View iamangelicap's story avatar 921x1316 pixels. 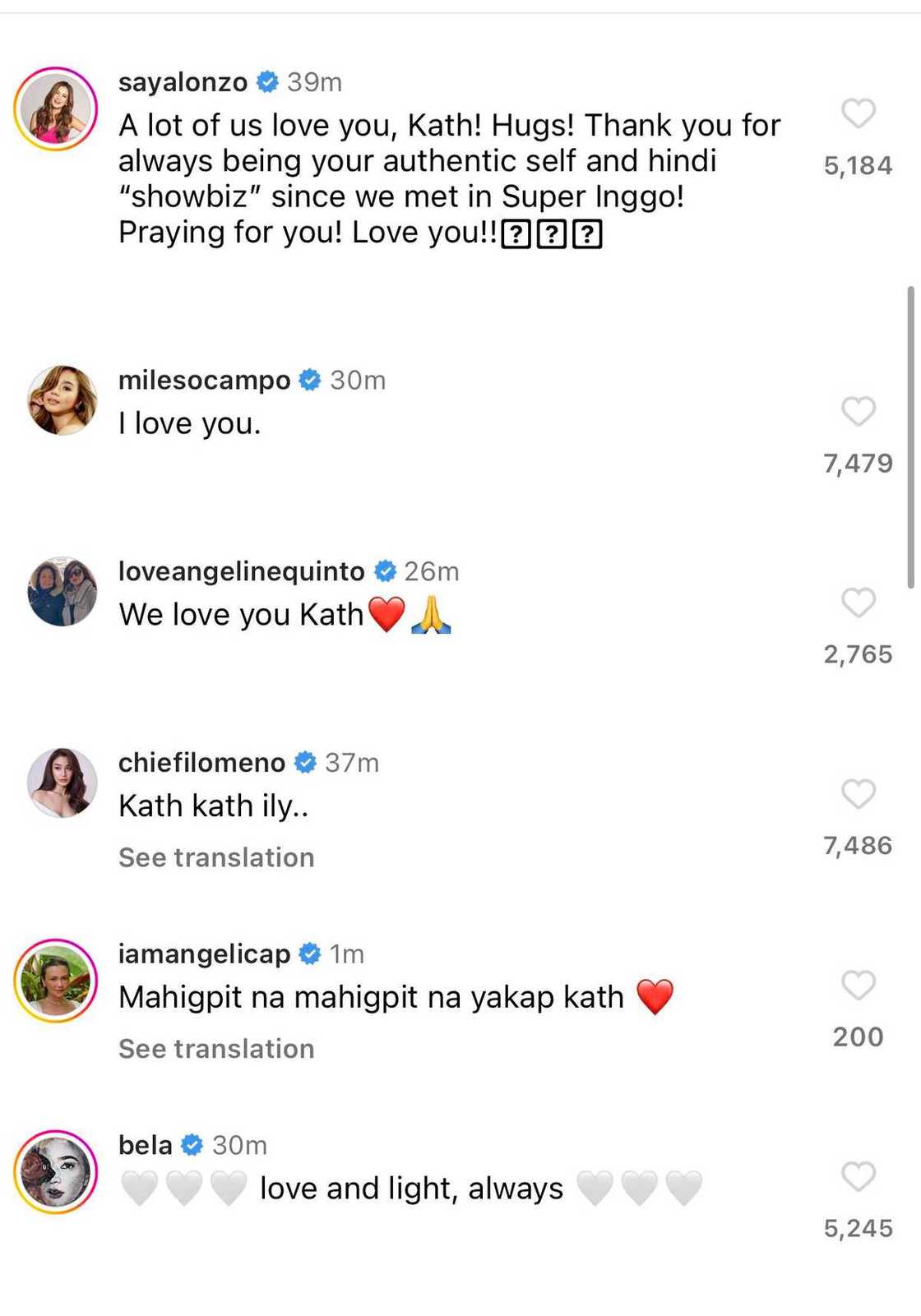pos(56,981)
